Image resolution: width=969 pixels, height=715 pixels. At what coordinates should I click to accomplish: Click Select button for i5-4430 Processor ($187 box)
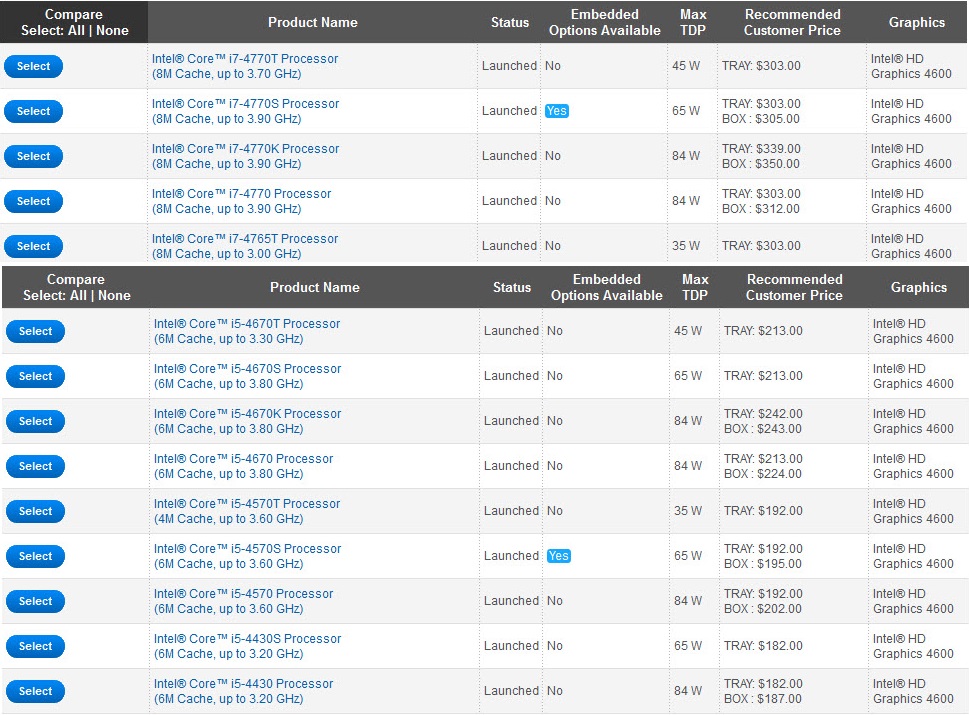click(35, 692)
